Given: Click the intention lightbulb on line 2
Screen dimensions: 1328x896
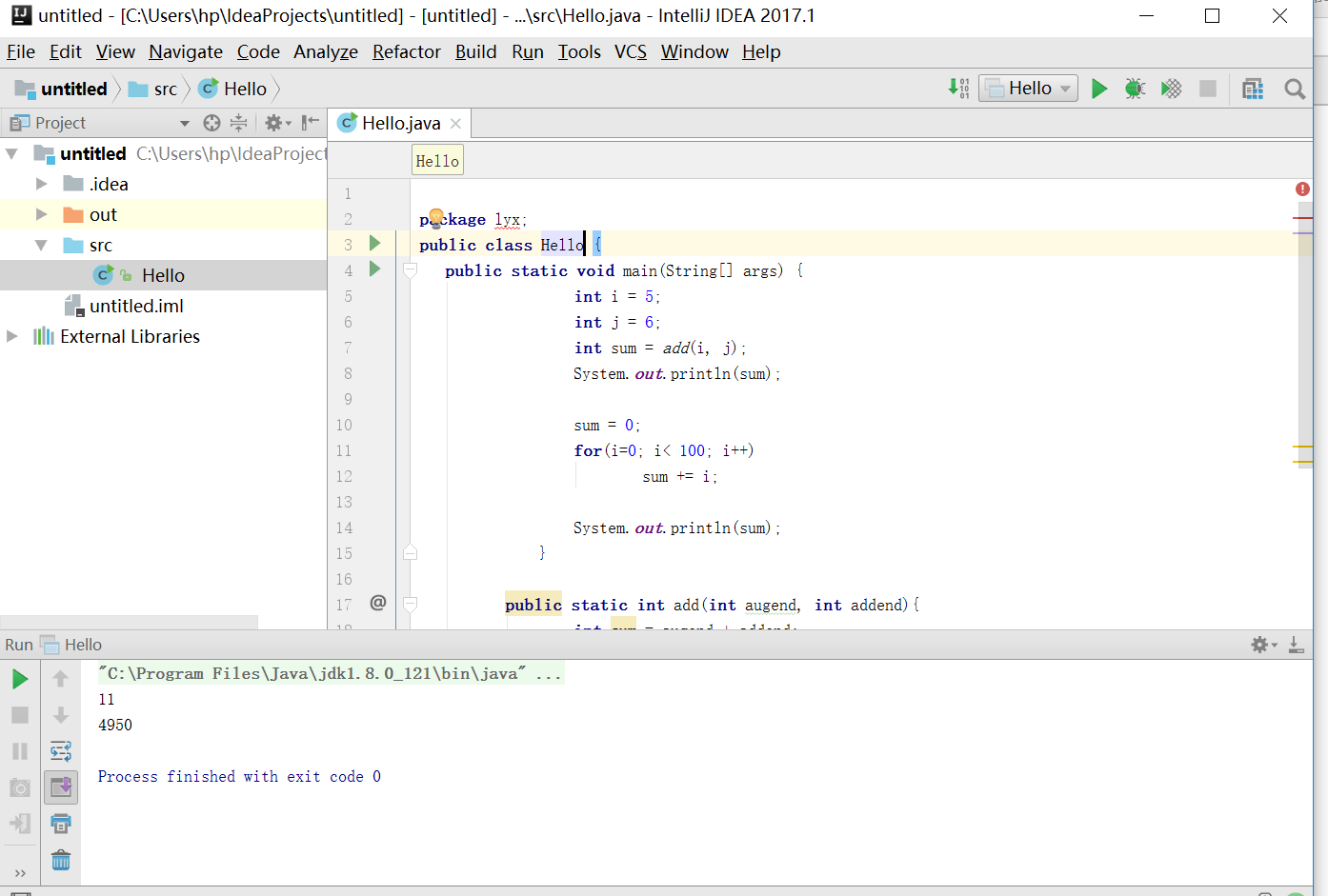Looking at the screenshot, I should 435,217.
